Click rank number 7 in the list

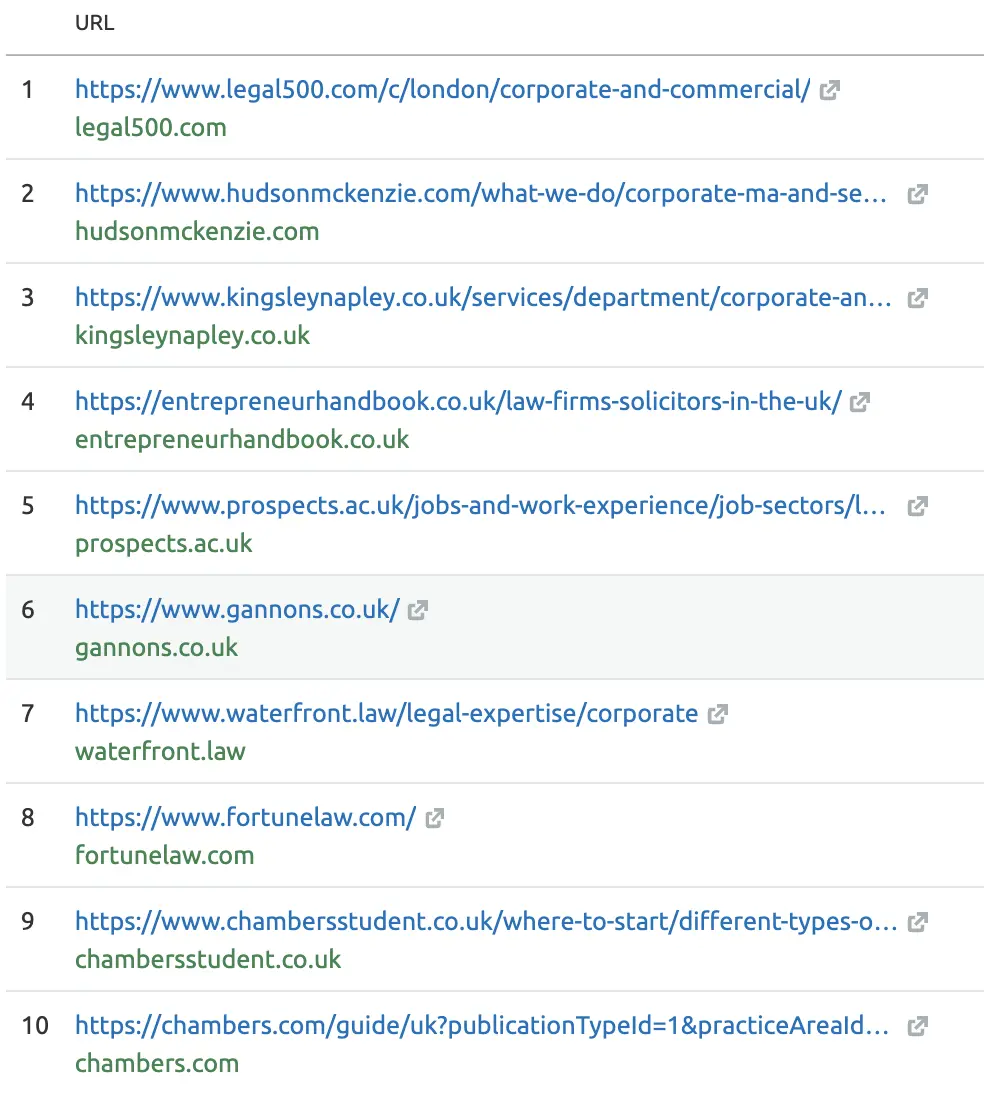pyautogui.click(x=28, y=714)
